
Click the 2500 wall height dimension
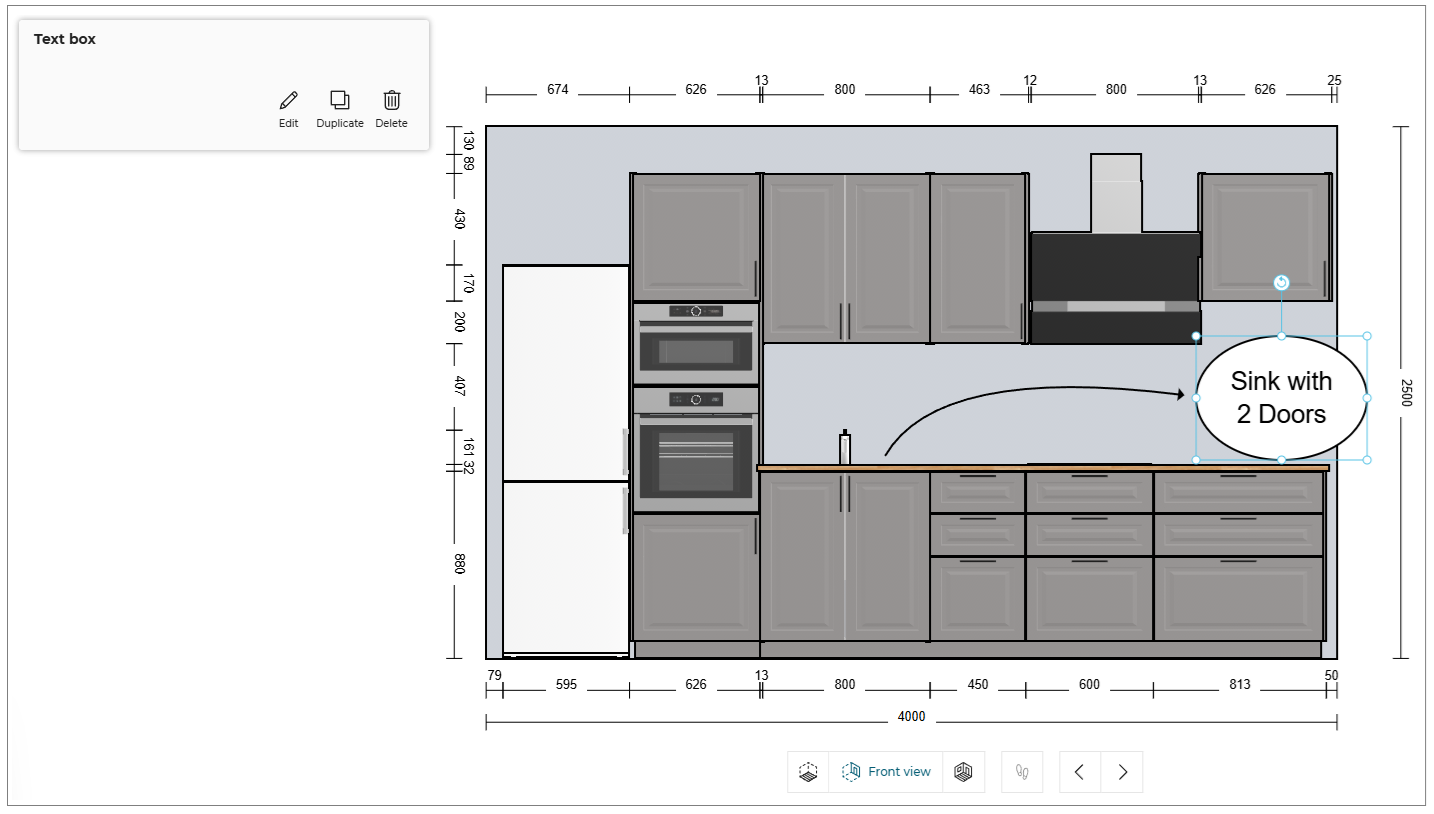pyautogui.click(x=1404, y=398)
